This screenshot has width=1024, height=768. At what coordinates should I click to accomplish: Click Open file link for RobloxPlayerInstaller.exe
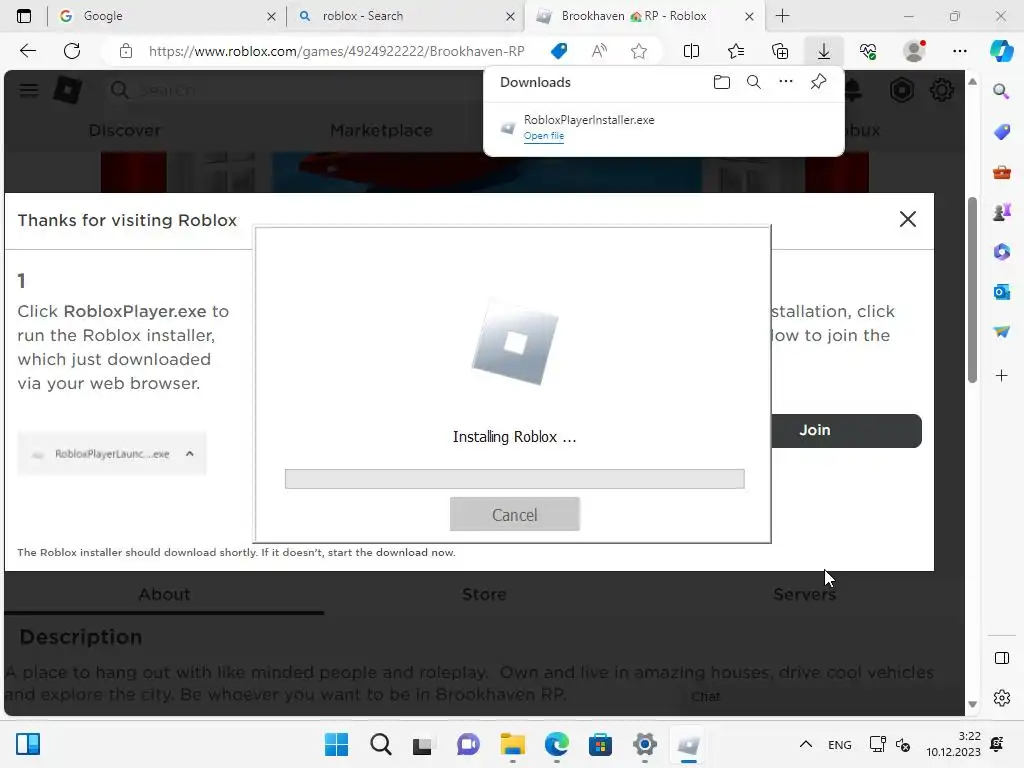(x=543, y=136)
